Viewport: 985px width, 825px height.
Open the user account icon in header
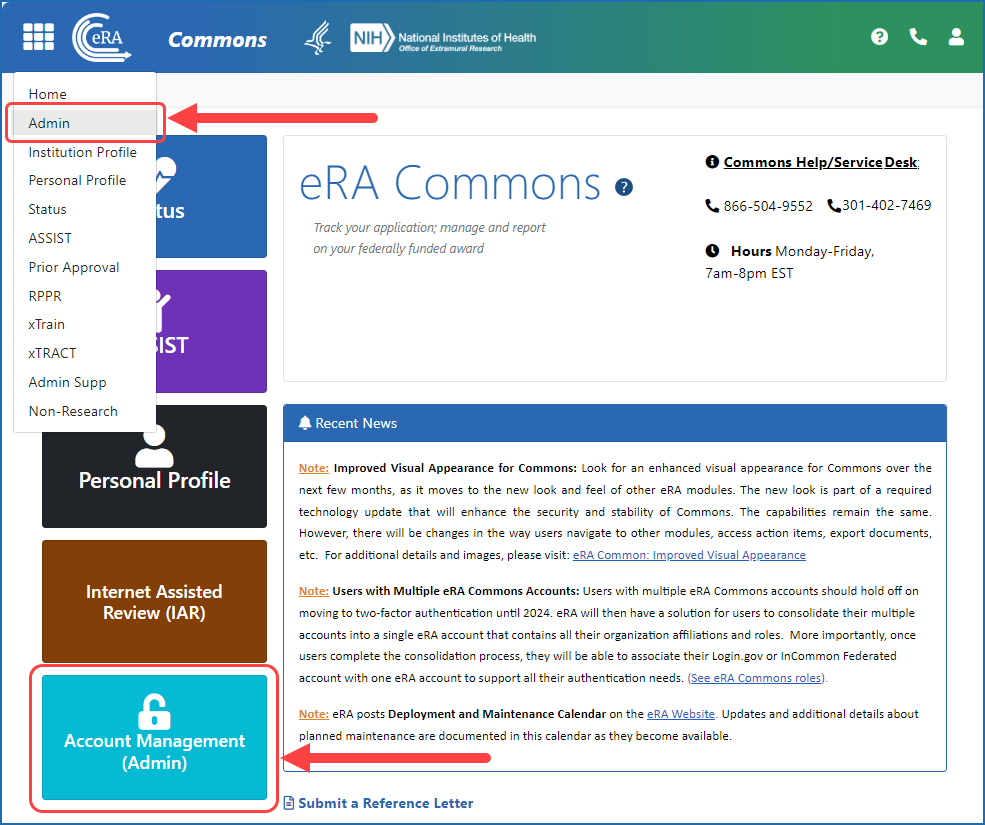pyautogui.click(x=956, y=37)
